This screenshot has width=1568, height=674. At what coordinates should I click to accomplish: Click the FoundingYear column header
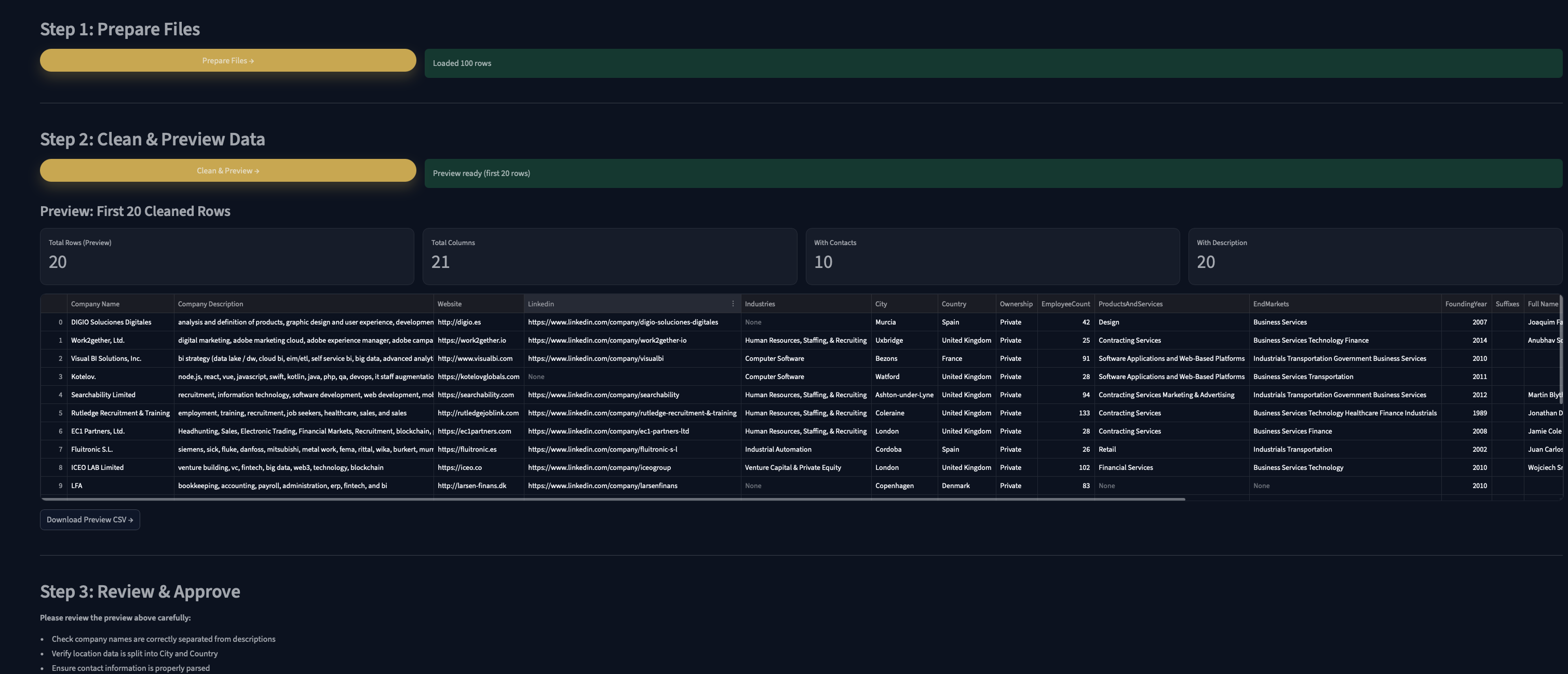tap(1466, 303)
